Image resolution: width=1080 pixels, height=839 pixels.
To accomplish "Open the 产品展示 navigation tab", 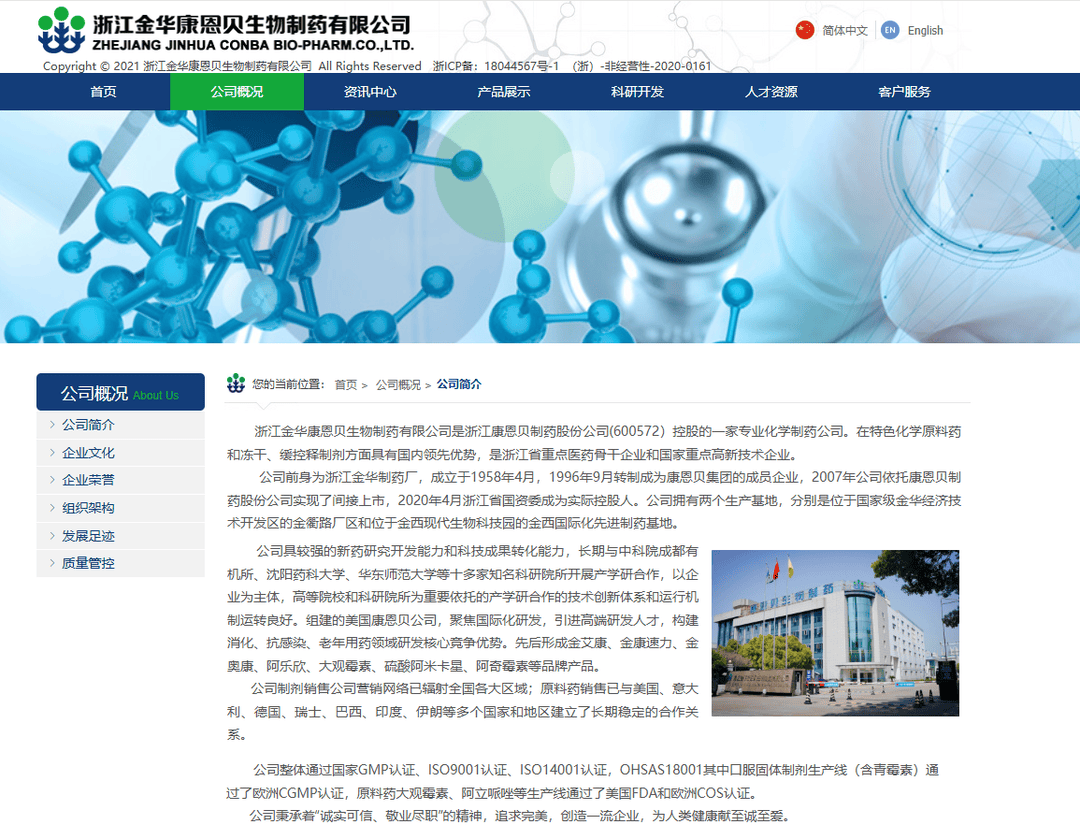I will [504, 92].
